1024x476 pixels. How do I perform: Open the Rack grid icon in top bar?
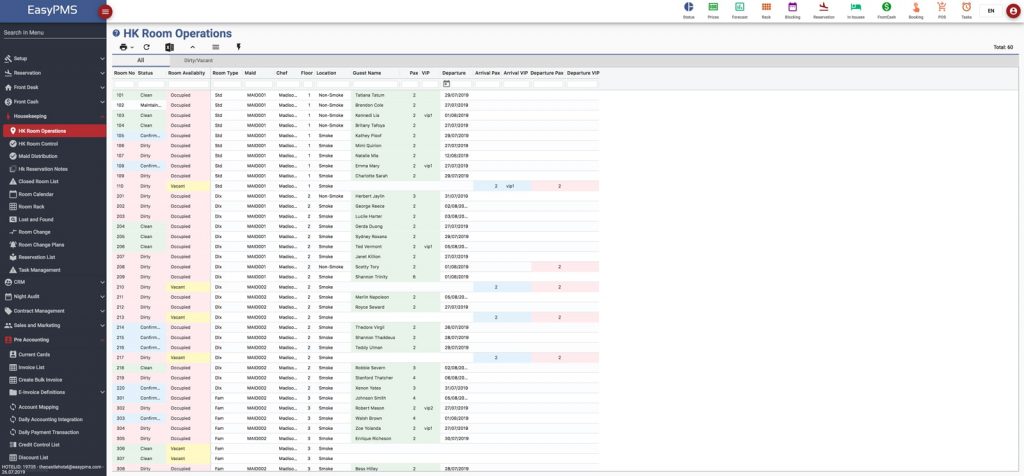766,7
